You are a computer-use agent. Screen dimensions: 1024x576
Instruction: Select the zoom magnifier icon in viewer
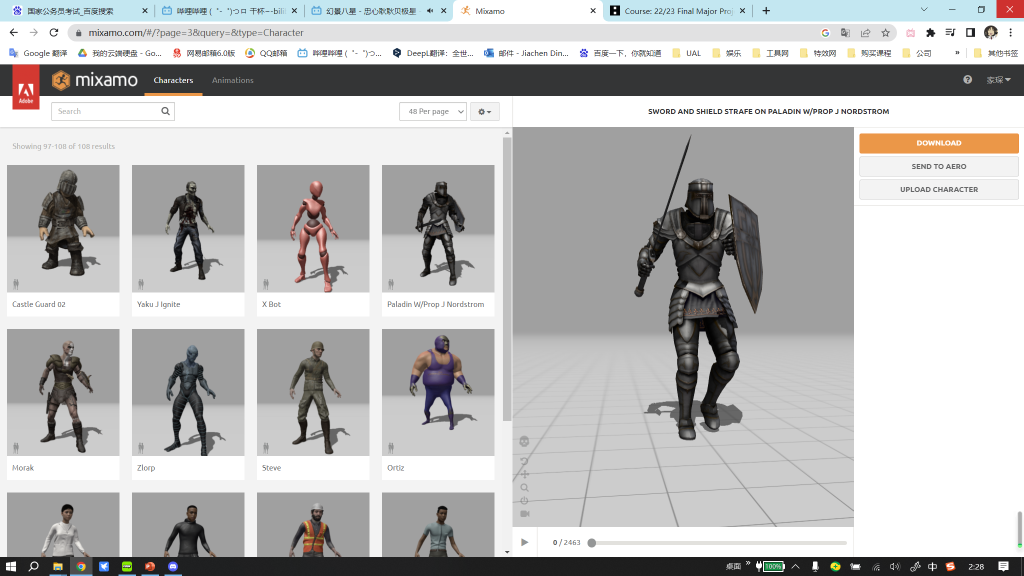click(x=524, y=488)
